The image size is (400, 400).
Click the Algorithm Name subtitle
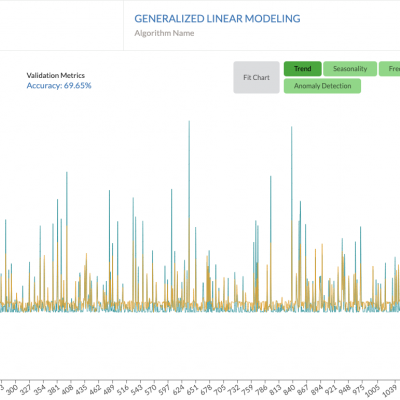pos(164,33)
